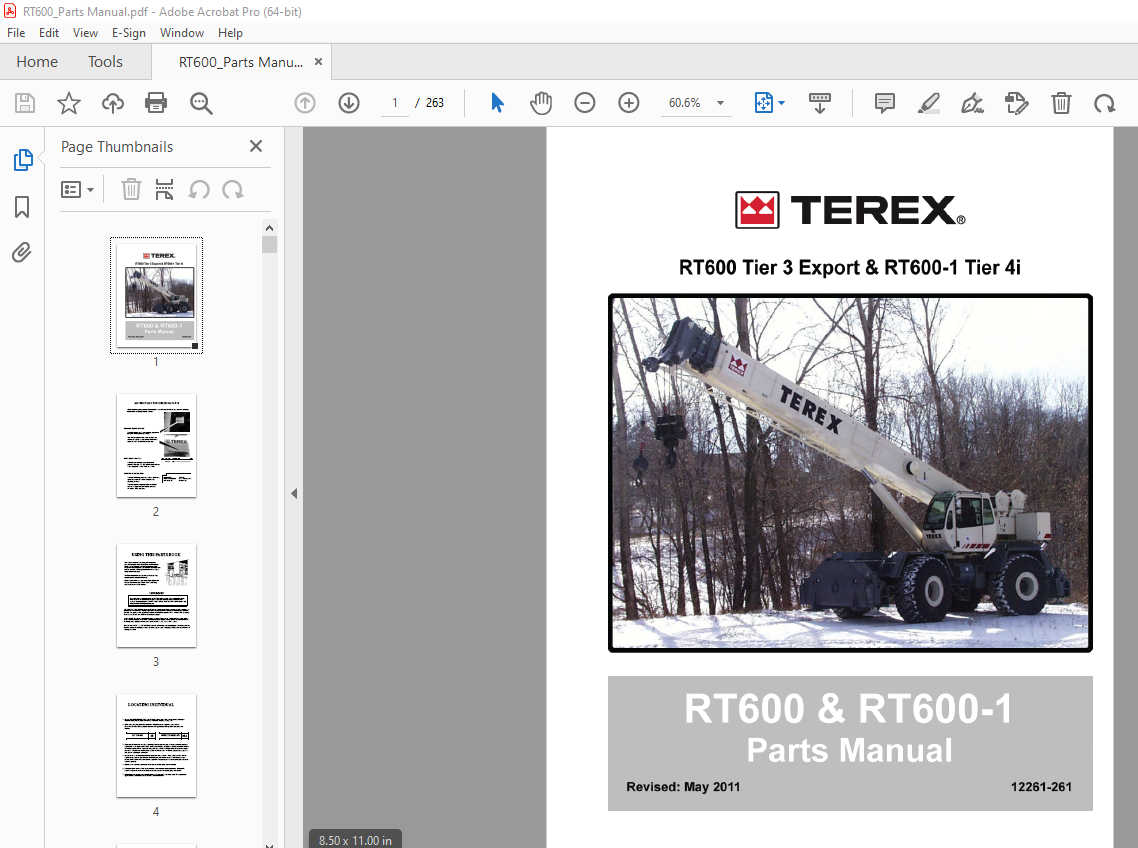Rotate the page with the toolbar rotate icon
This screenshot has height=848, width=1138.
point(1105,103)
